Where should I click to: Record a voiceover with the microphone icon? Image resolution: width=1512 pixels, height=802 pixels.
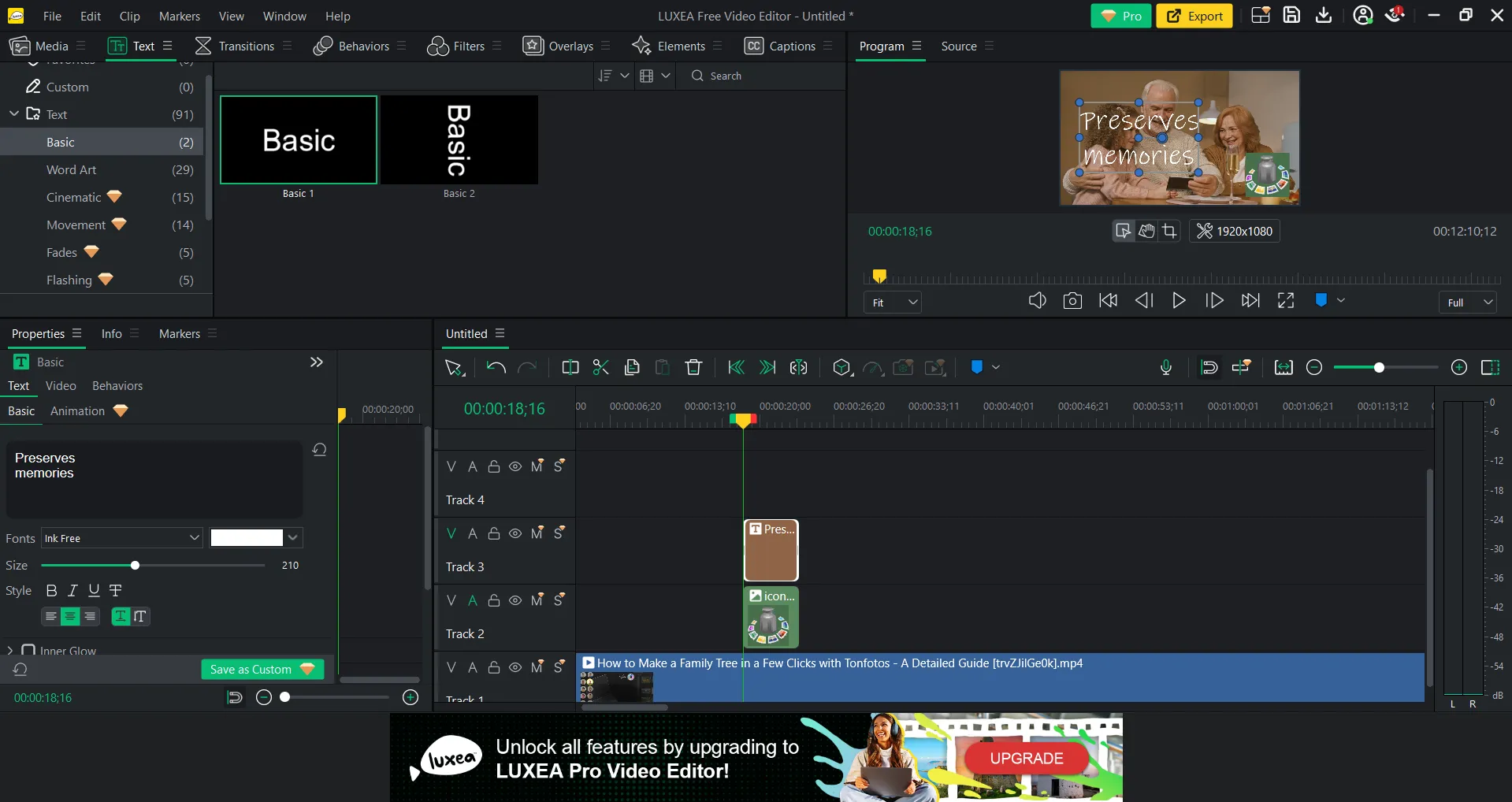[x=1165, y=367]
